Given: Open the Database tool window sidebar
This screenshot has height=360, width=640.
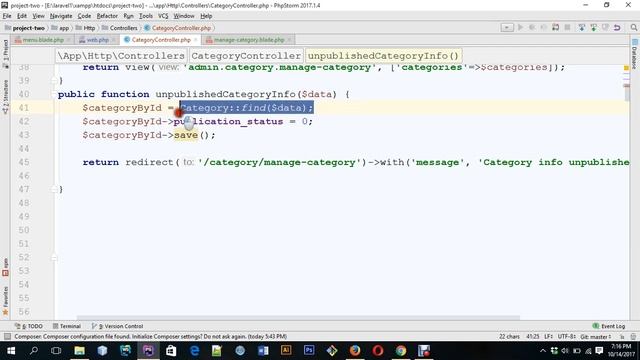Looking at the screenshot, I should [634, 54].
